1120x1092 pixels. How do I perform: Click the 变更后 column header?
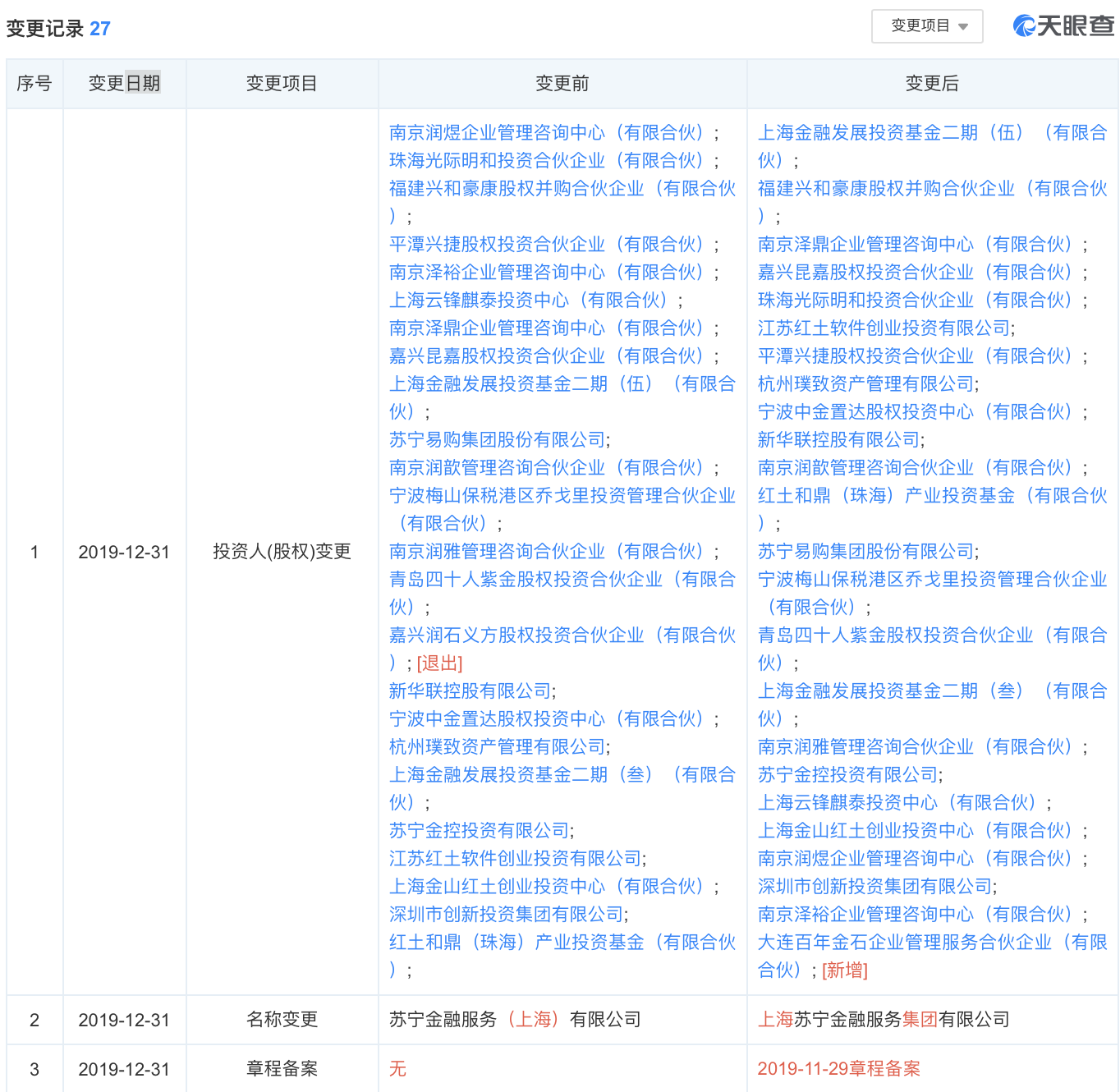coord(932,84)
